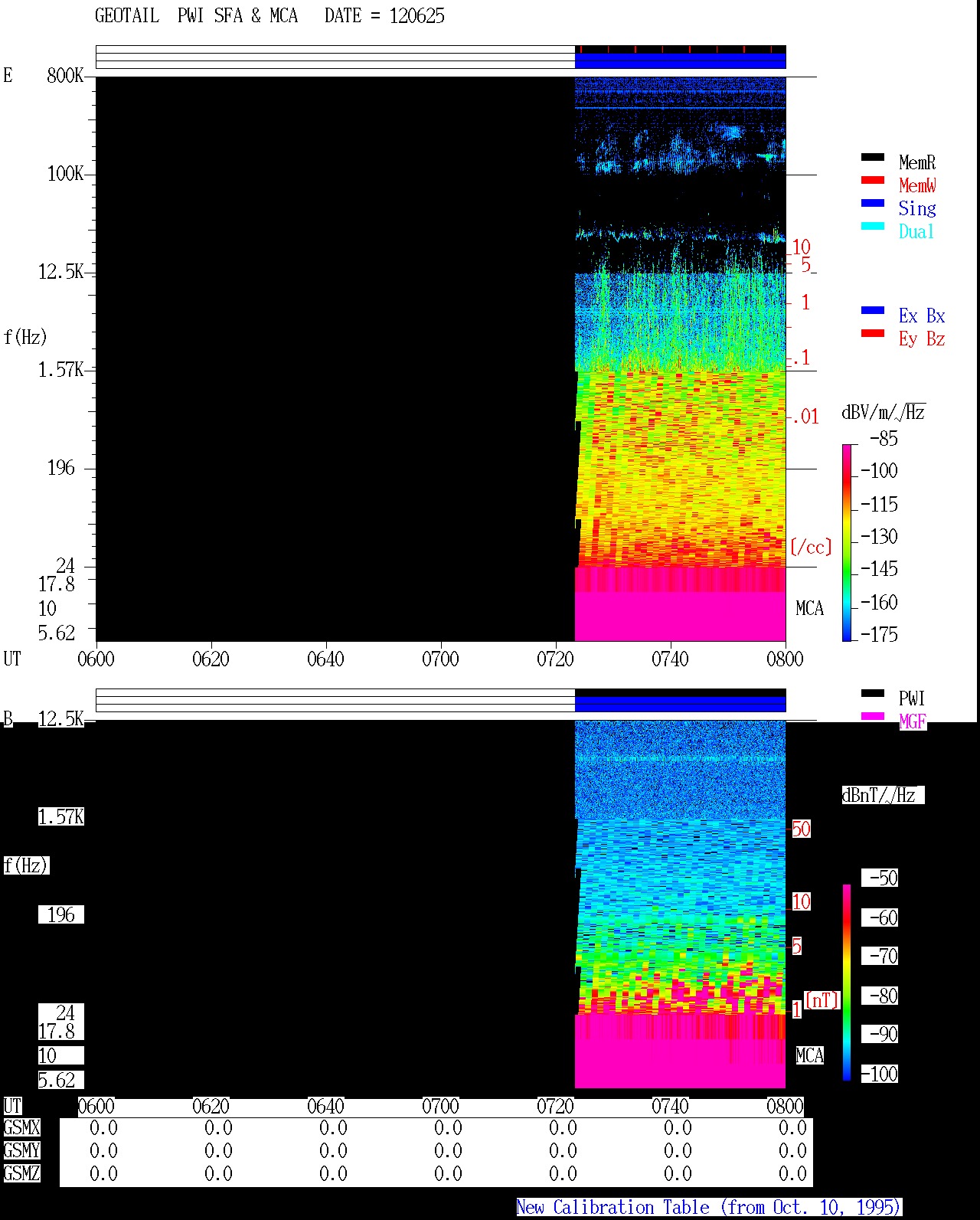Click the f(Hz) label beside B panel
Screen dimensions: 980x1220
[x=26, y=865]
